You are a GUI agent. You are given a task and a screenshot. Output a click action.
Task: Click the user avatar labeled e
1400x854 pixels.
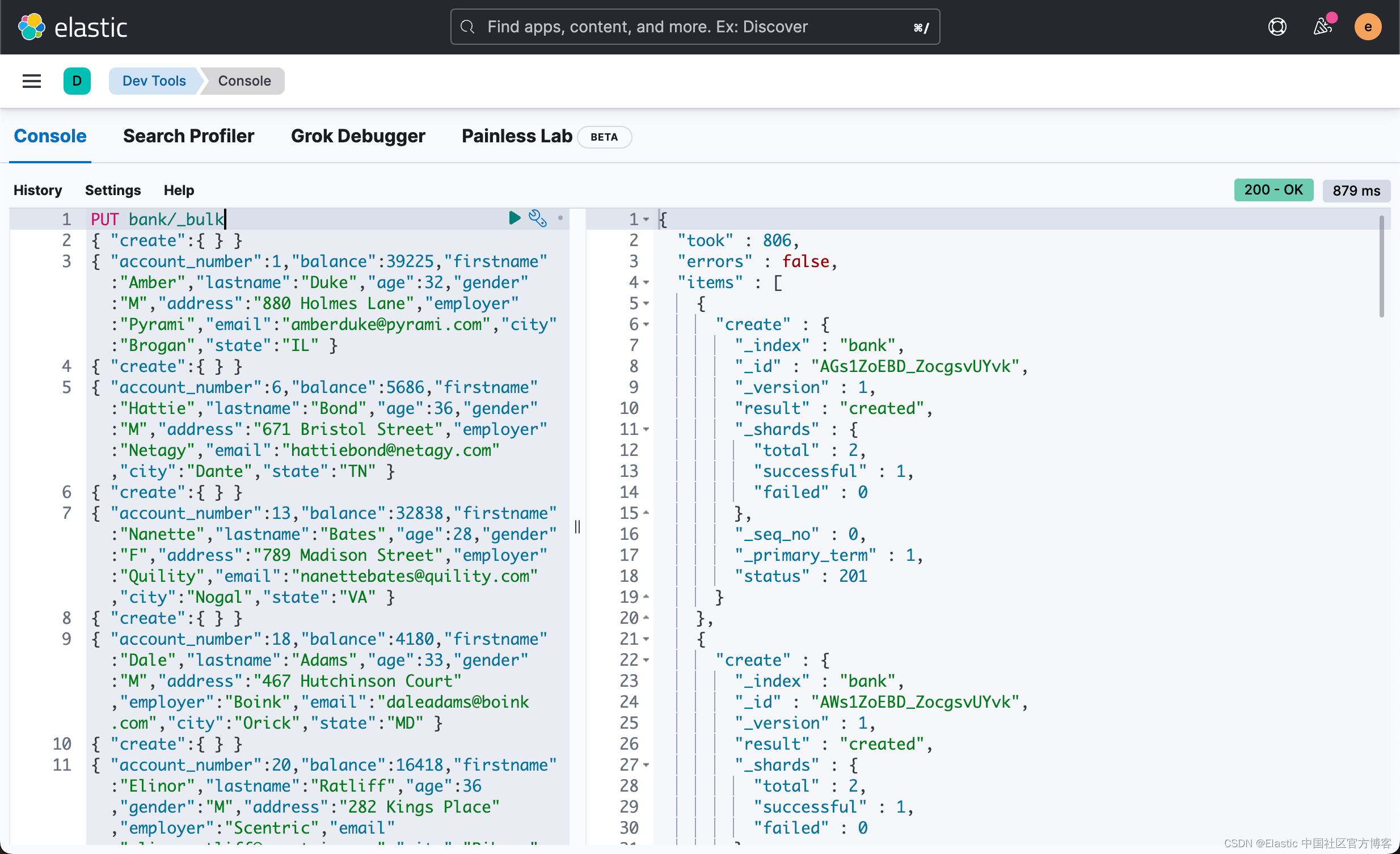pos(1368,26)
